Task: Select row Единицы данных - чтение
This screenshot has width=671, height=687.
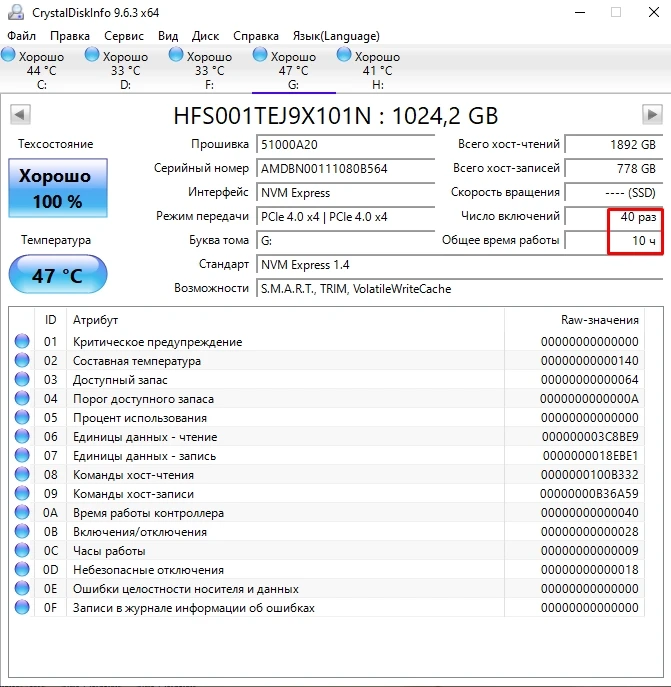Action: pos(327,436)
